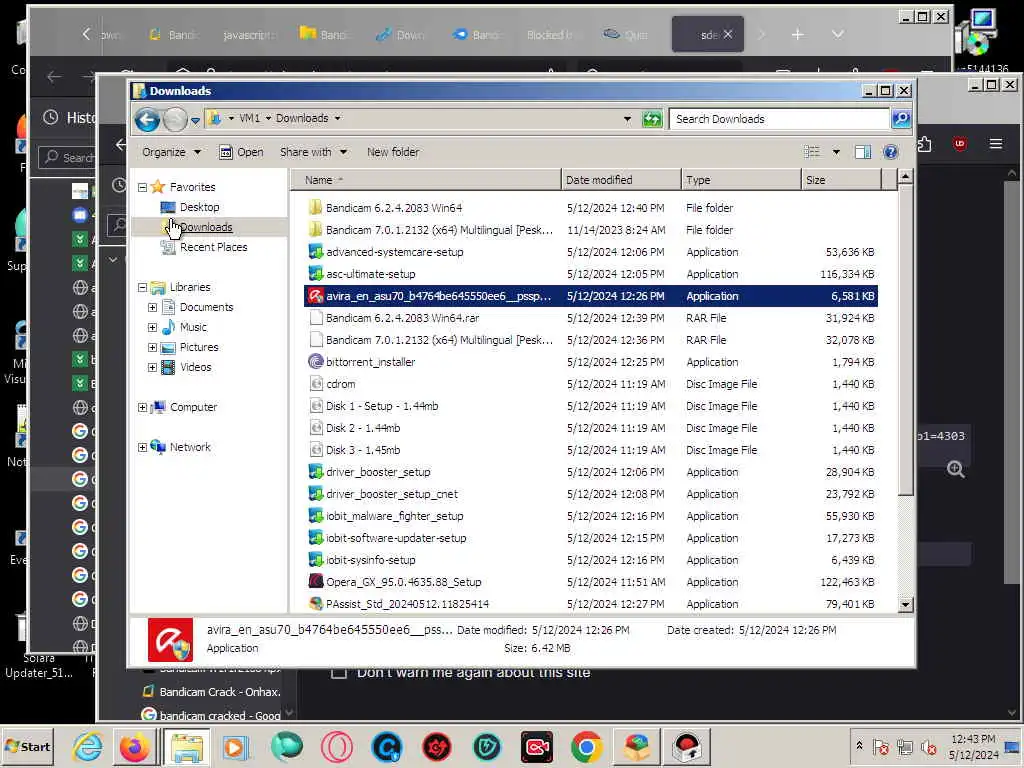The width and height of the screenshot is (1024, 768).
Task: Open recent pages dropdown beside Forward arrow
Action: click(x=195, y=120)
